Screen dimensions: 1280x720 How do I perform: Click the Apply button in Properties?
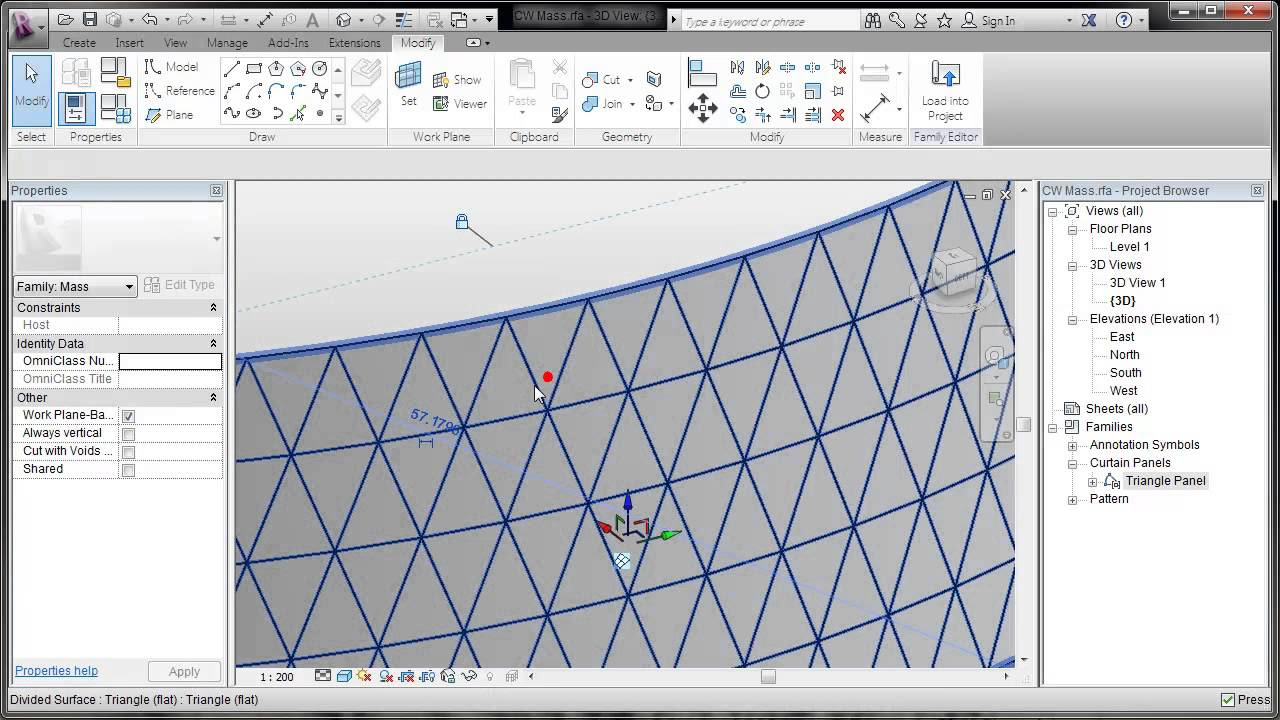click(x=184, y=671)
